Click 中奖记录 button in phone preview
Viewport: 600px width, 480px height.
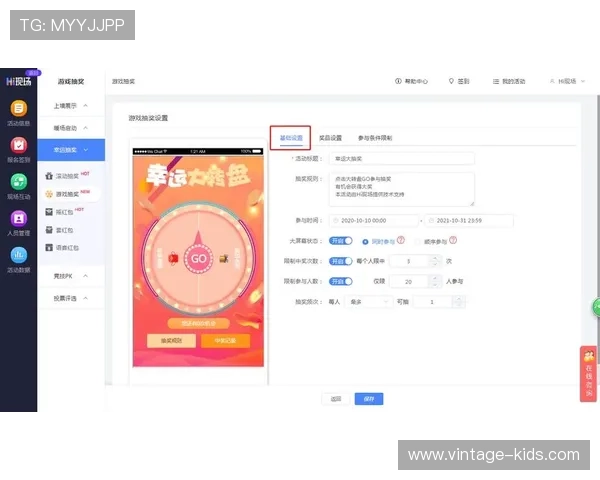click(225, 340)
